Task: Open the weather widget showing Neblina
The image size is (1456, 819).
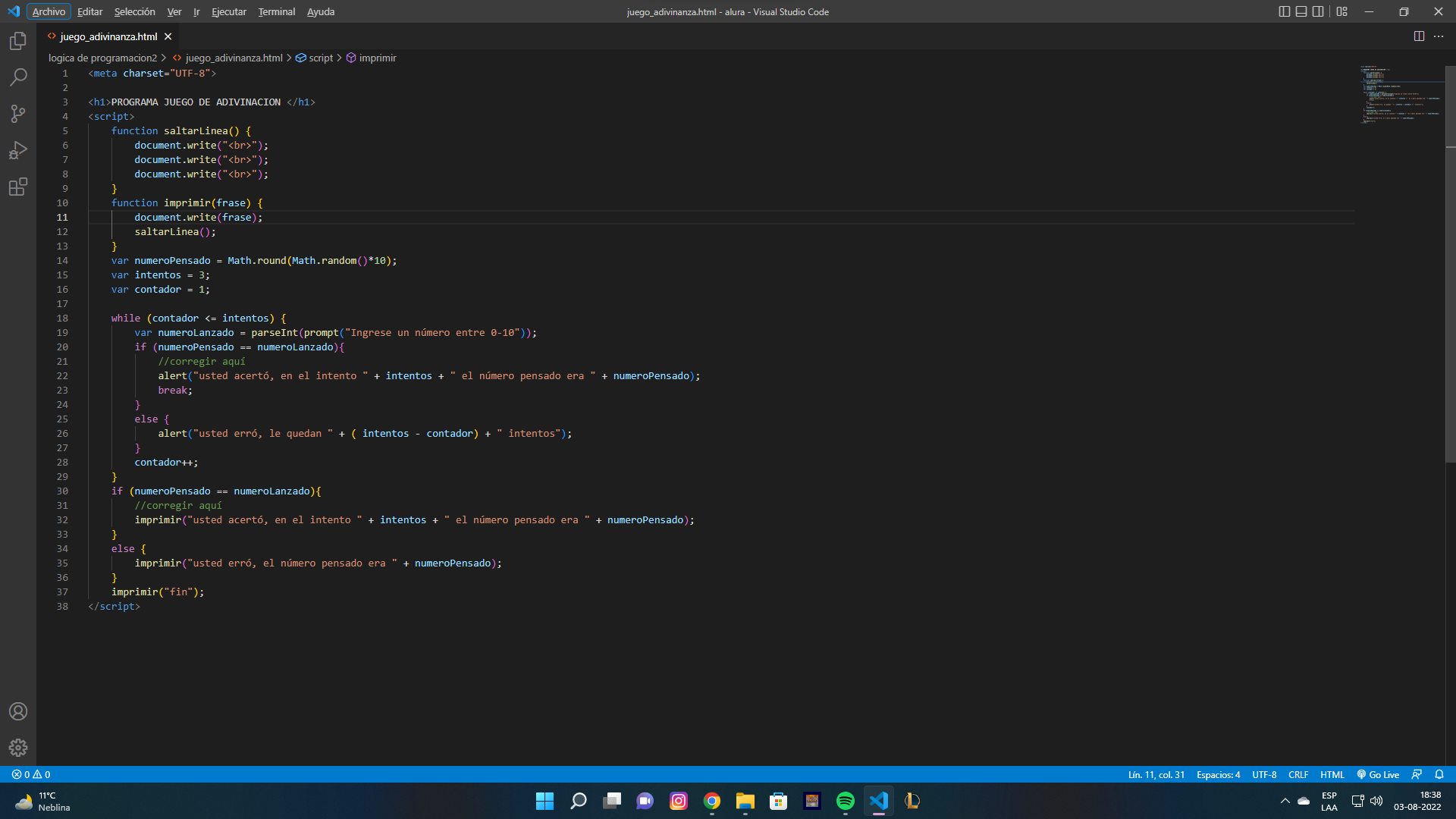Action: point(43,801)
